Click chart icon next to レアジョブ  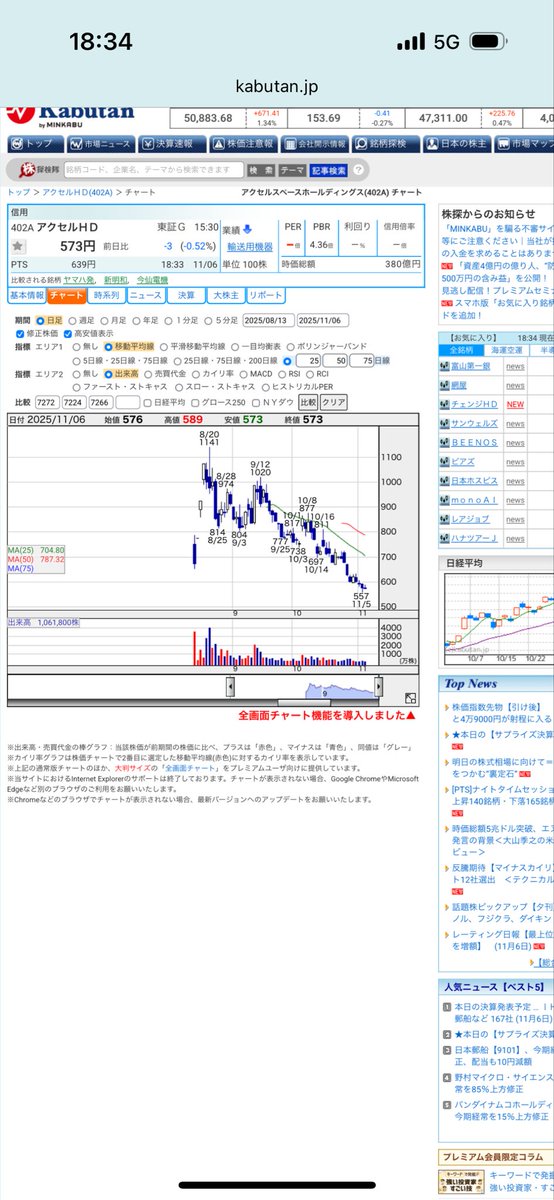tap(444, 518)
